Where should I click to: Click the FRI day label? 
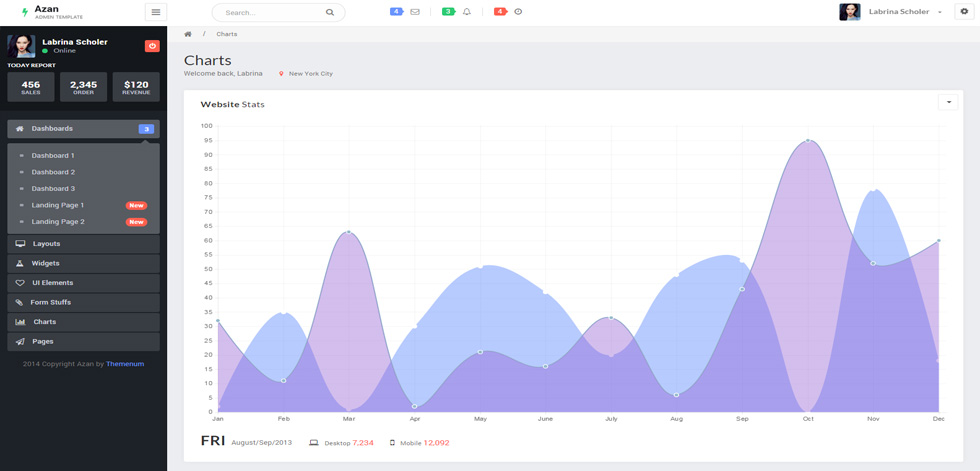point(212,441)
